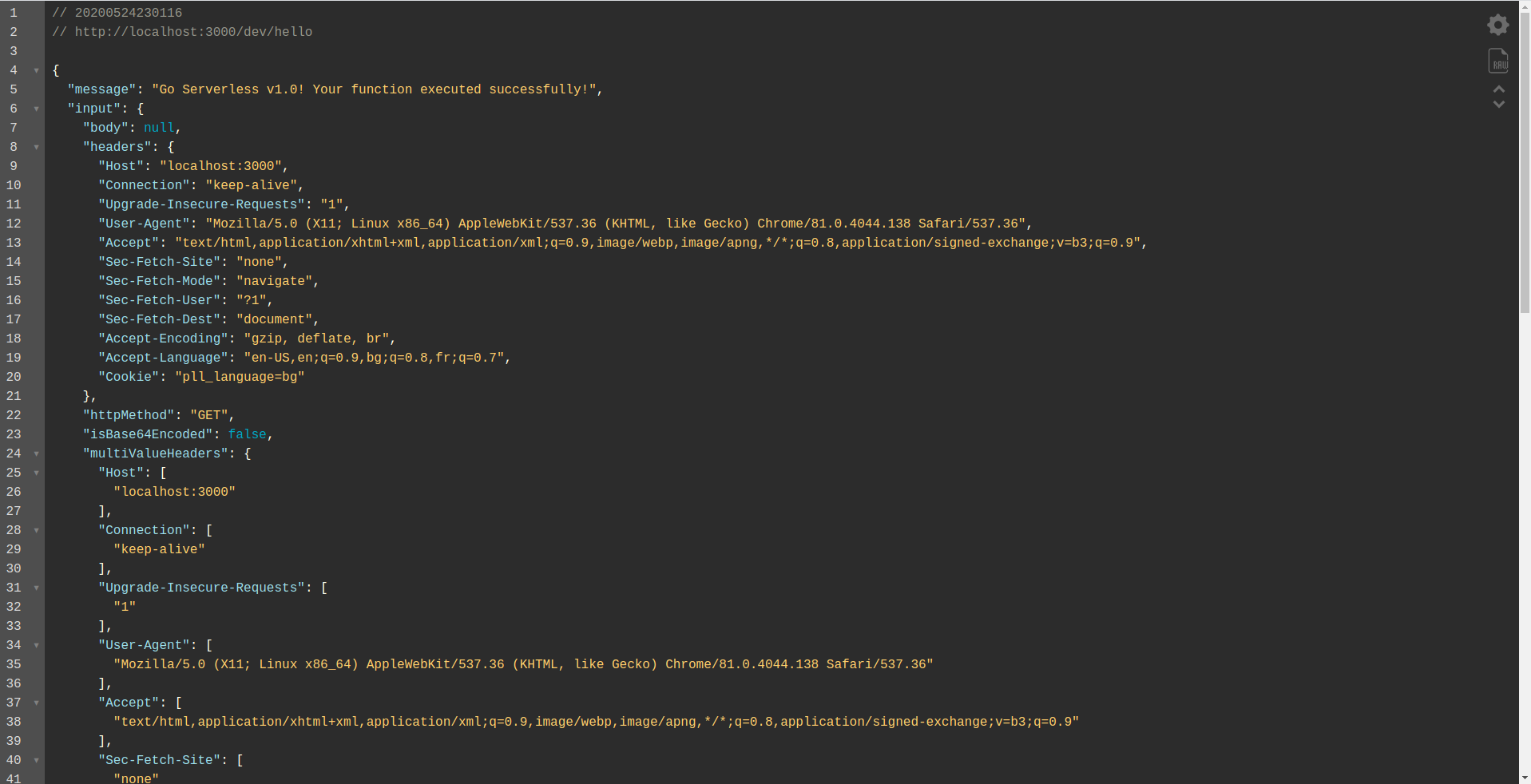Viewport: 1531px width, 784px height.
Task: Click the expand-all down chevron icon
Action: [1499, 105]
